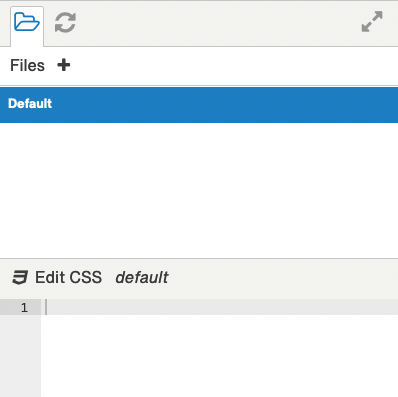Click the Edit CSS header text

point(69,277)
